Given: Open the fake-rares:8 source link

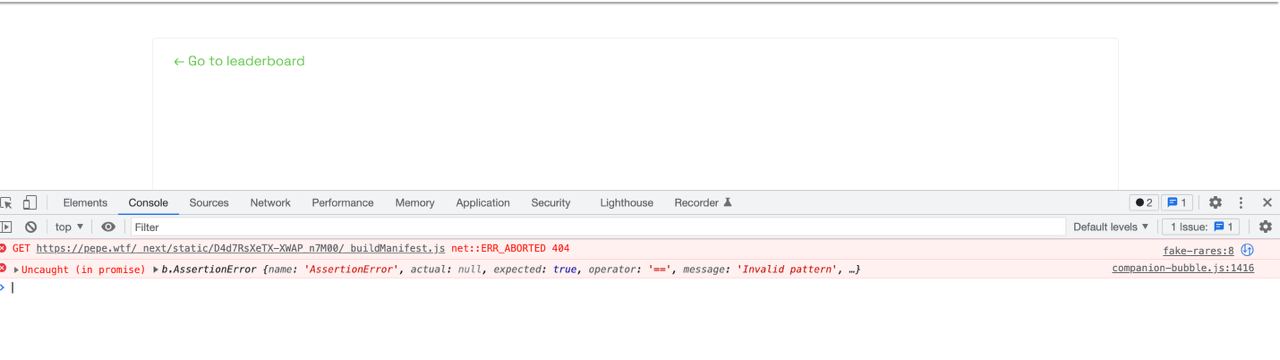Looking at the screenshot, I should 1198,251.
